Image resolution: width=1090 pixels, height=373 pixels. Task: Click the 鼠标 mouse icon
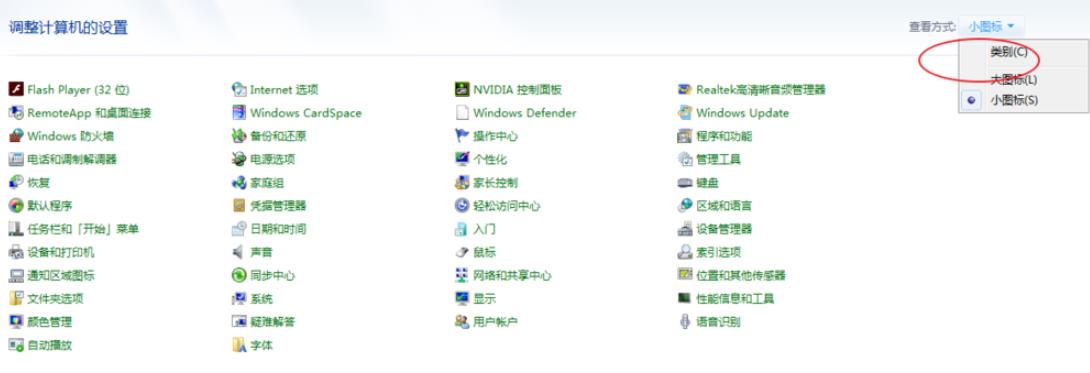tap(462, 252)
